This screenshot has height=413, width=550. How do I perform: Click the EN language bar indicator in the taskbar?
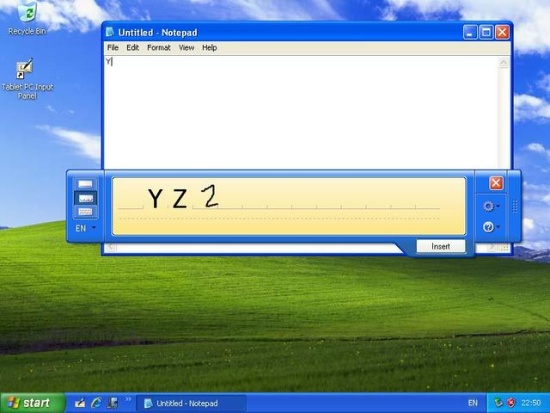pyautogui.click(x=472, y=403)
